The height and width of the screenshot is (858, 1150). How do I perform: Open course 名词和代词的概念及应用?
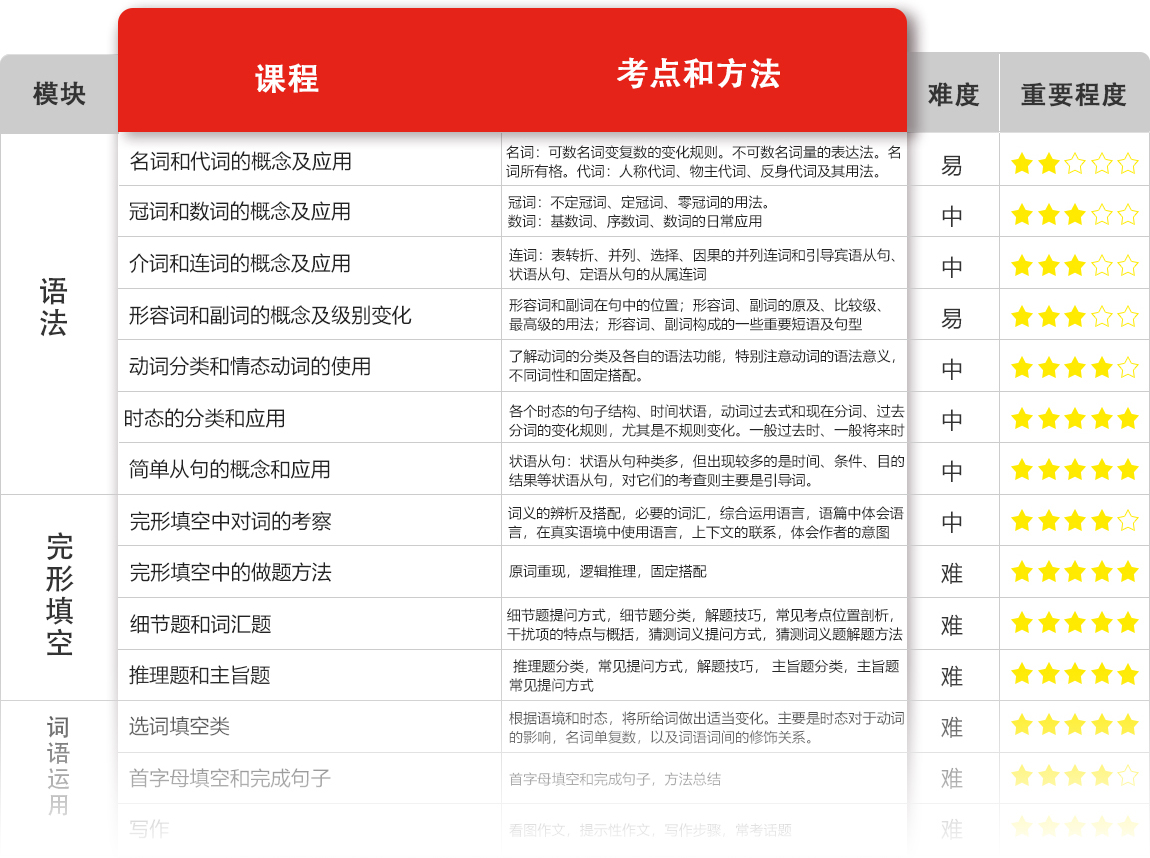(x=241, y=161)
